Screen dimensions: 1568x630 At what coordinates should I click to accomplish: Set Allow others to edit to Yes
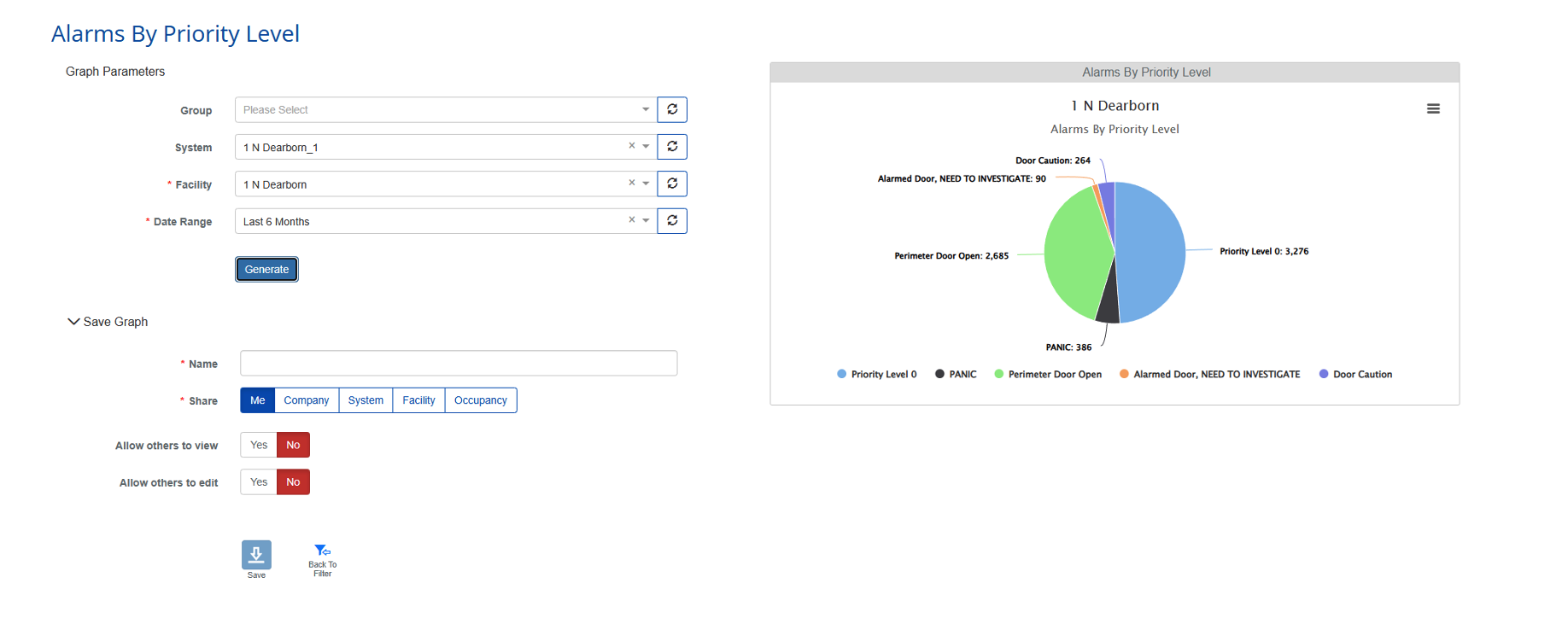point(259,482)
